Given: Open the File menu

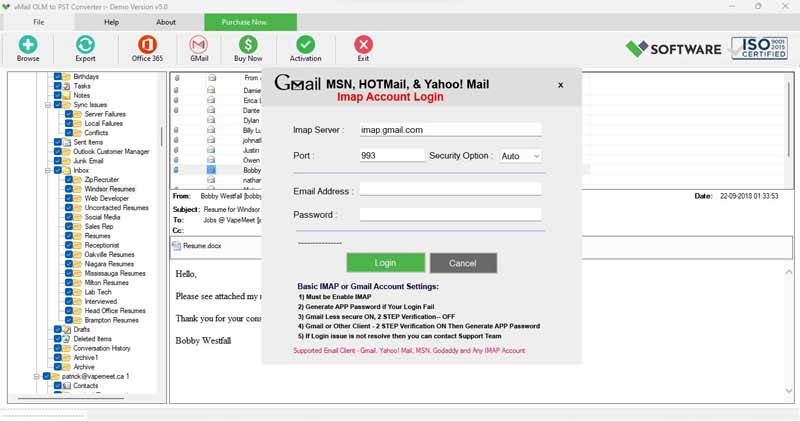Looking at the screenshot, I should (39, 22).
